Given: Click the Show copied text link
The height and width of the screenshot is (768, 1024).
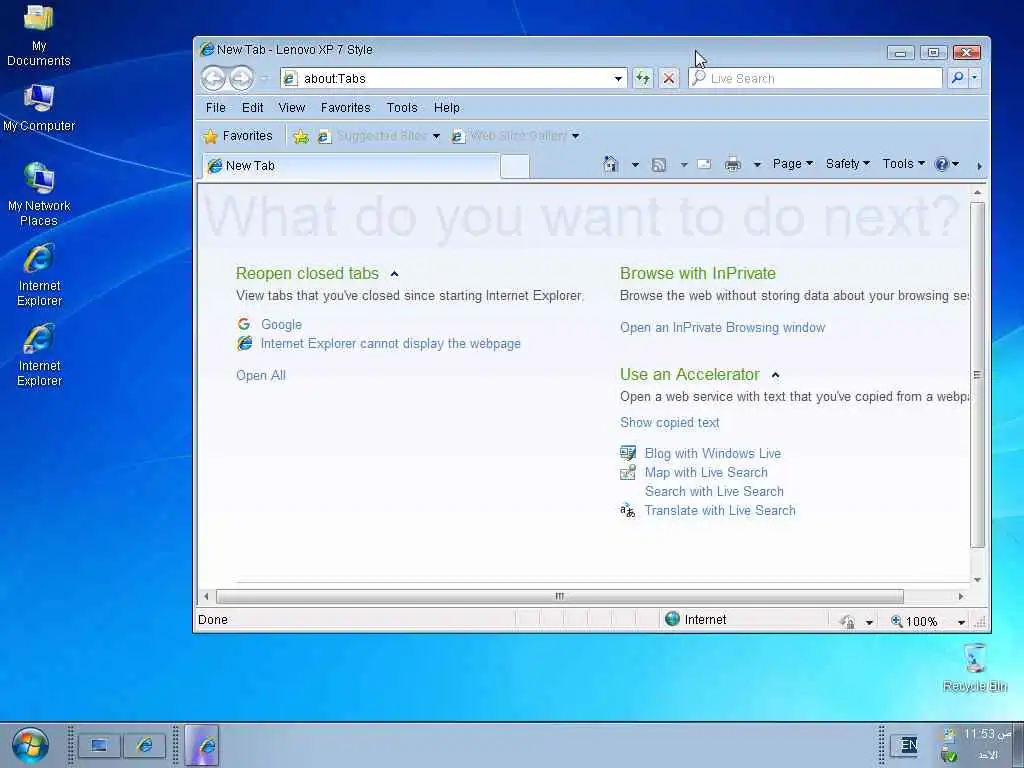Looking at the screenshot, I should pyautogui.click(x=669, y=422).
